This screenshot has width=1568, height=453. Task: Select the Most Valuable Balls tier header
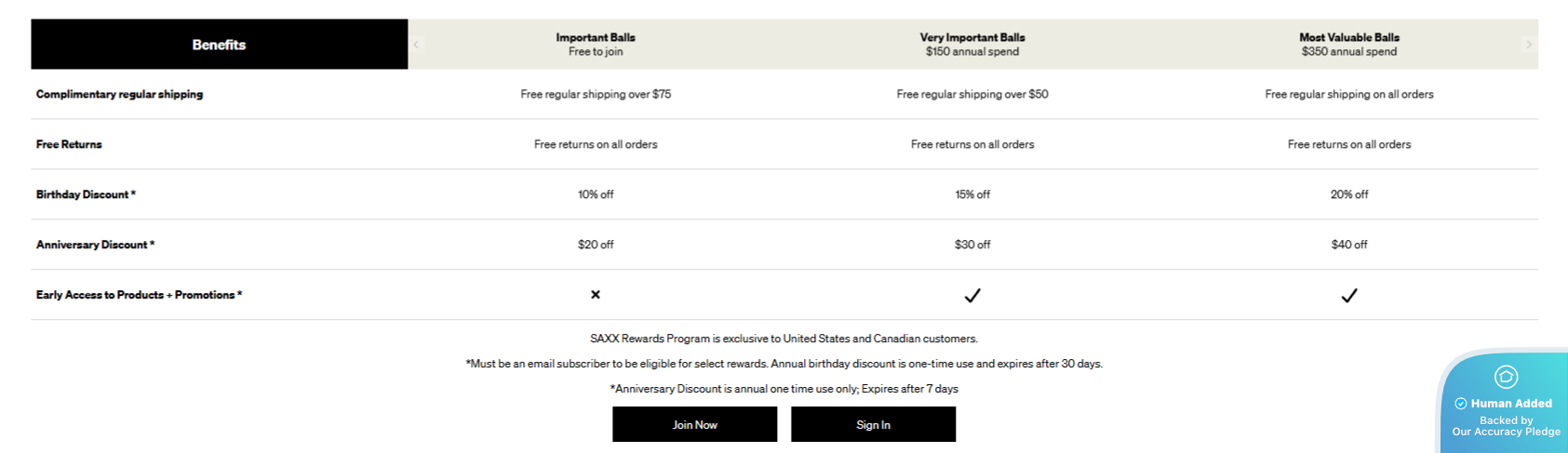[x=1349, y=45]
